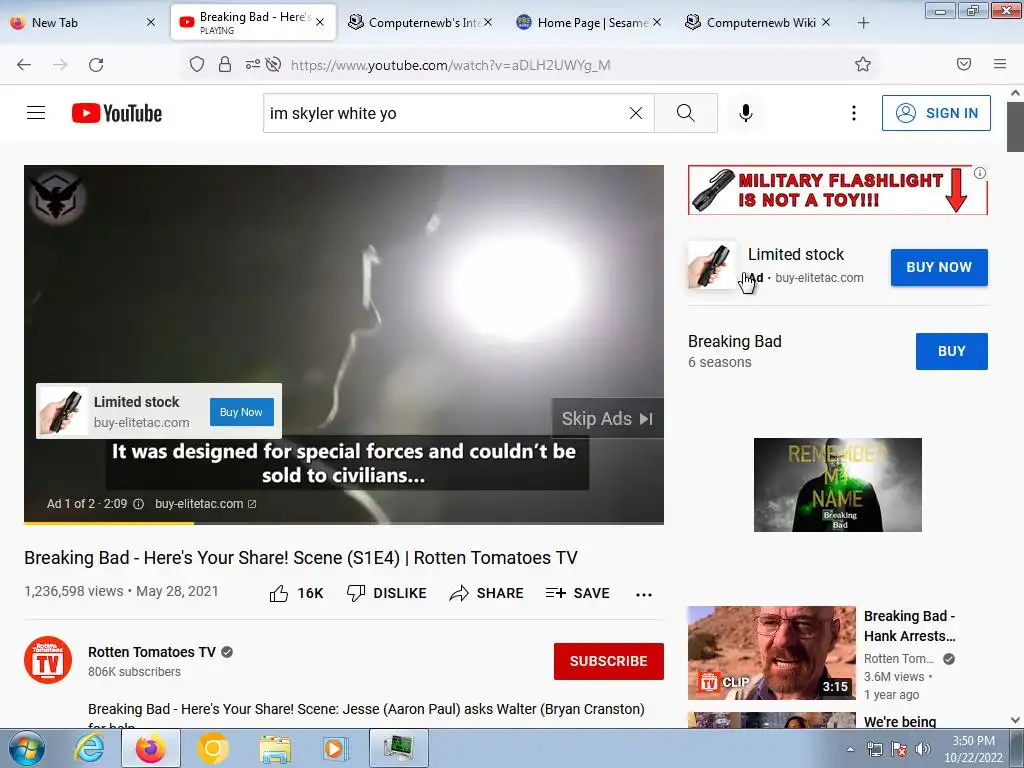Switch to Home Page Sesame tab
Image resolution: width=1024 pixels, height=768 pixels.
click(590, 23)
